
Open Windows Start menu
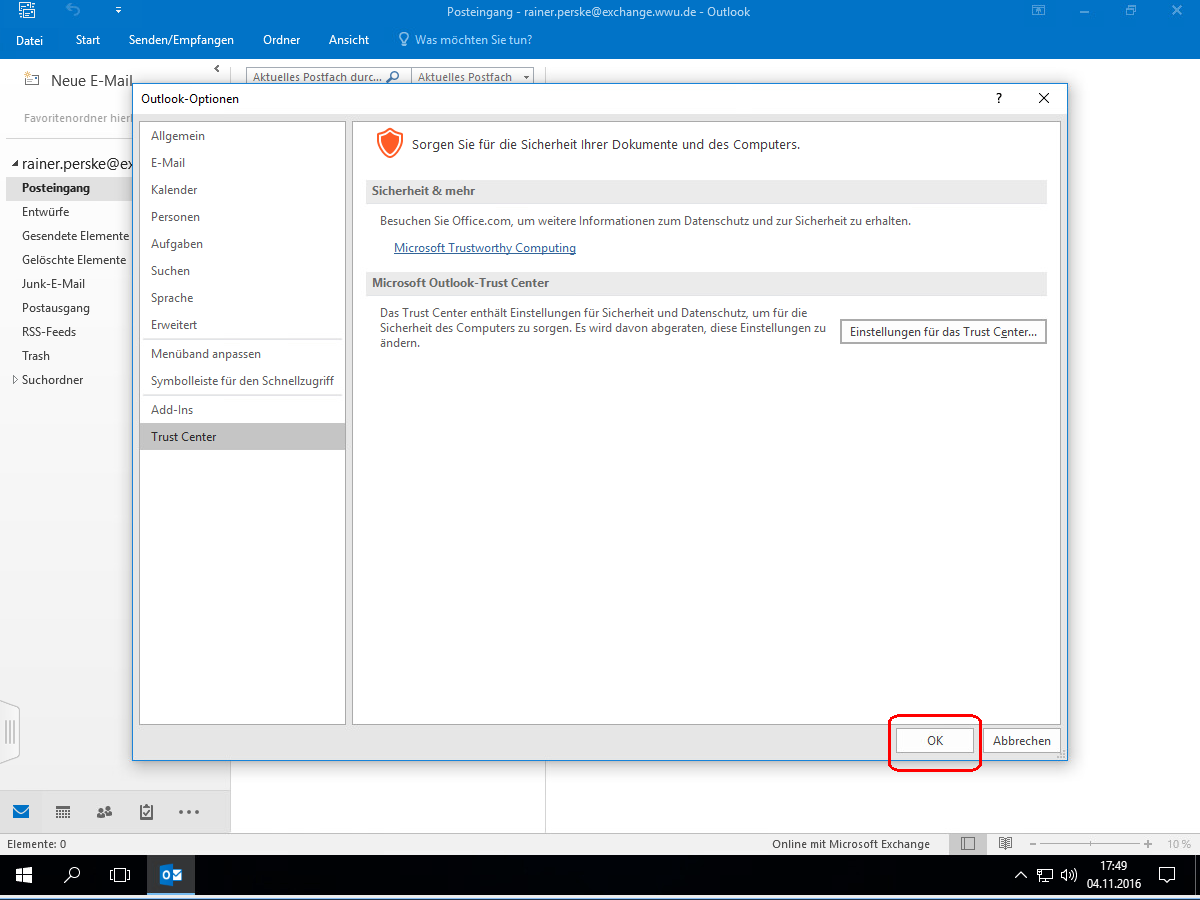pos(23,875)
